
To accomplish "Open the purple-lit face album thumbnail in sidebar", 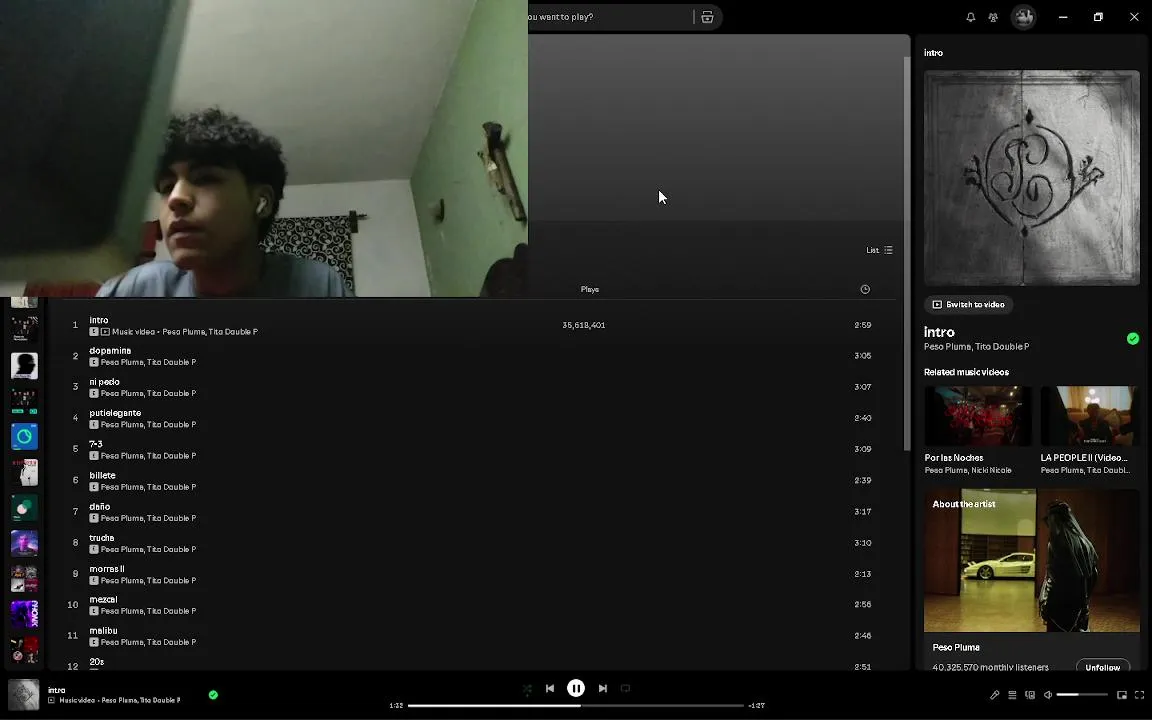I will (x=24, y=543).
